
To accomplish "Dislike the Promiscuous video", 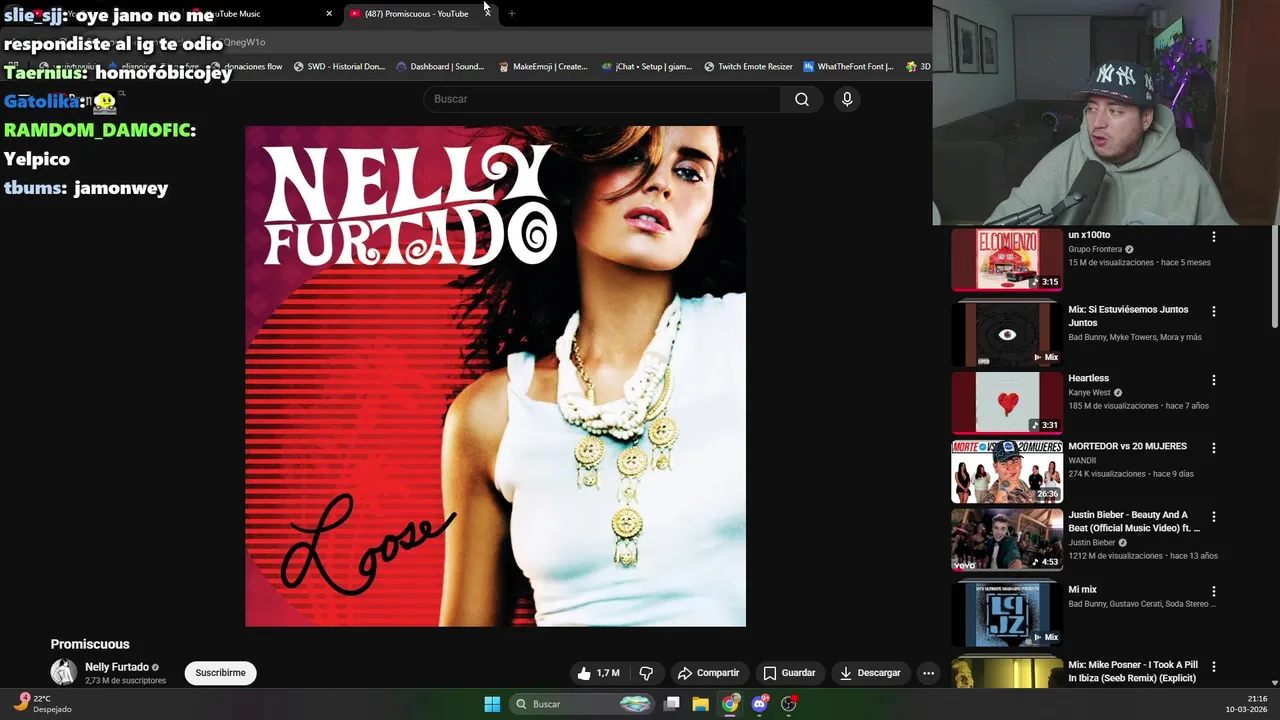I will 646,673.
